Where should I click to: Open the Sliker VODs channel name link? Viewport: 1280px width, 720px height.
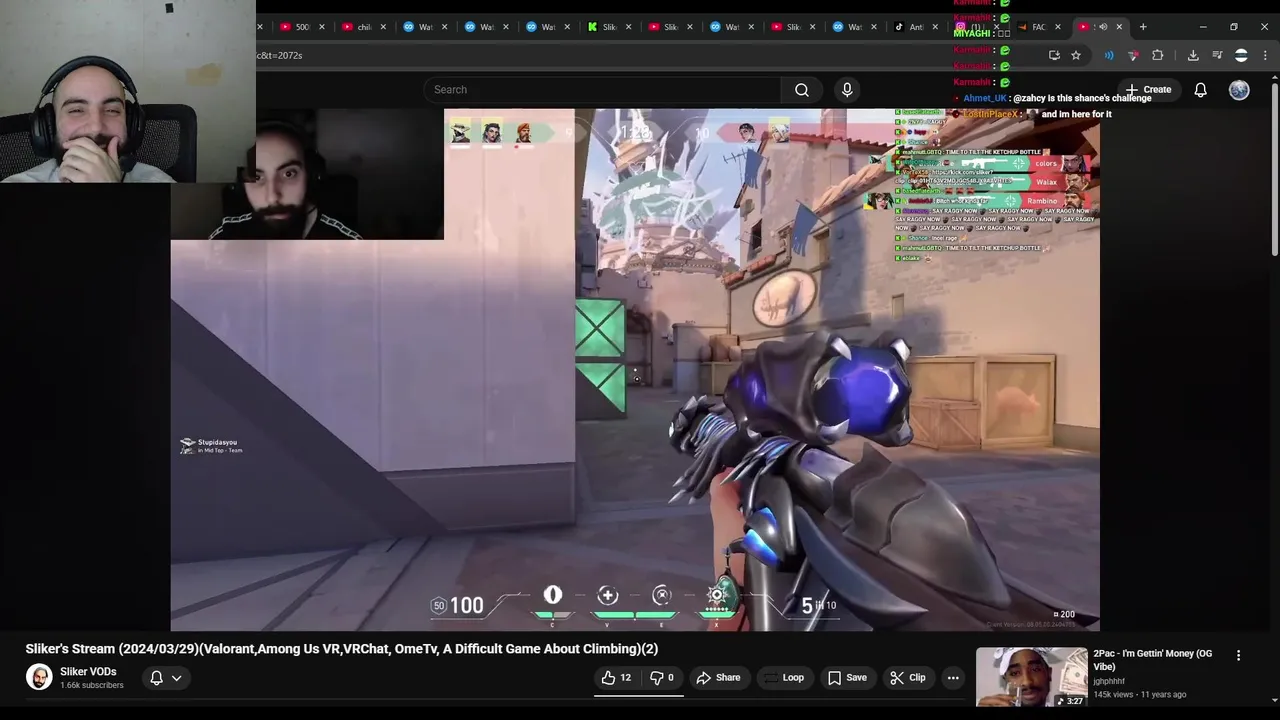[88, 672]
